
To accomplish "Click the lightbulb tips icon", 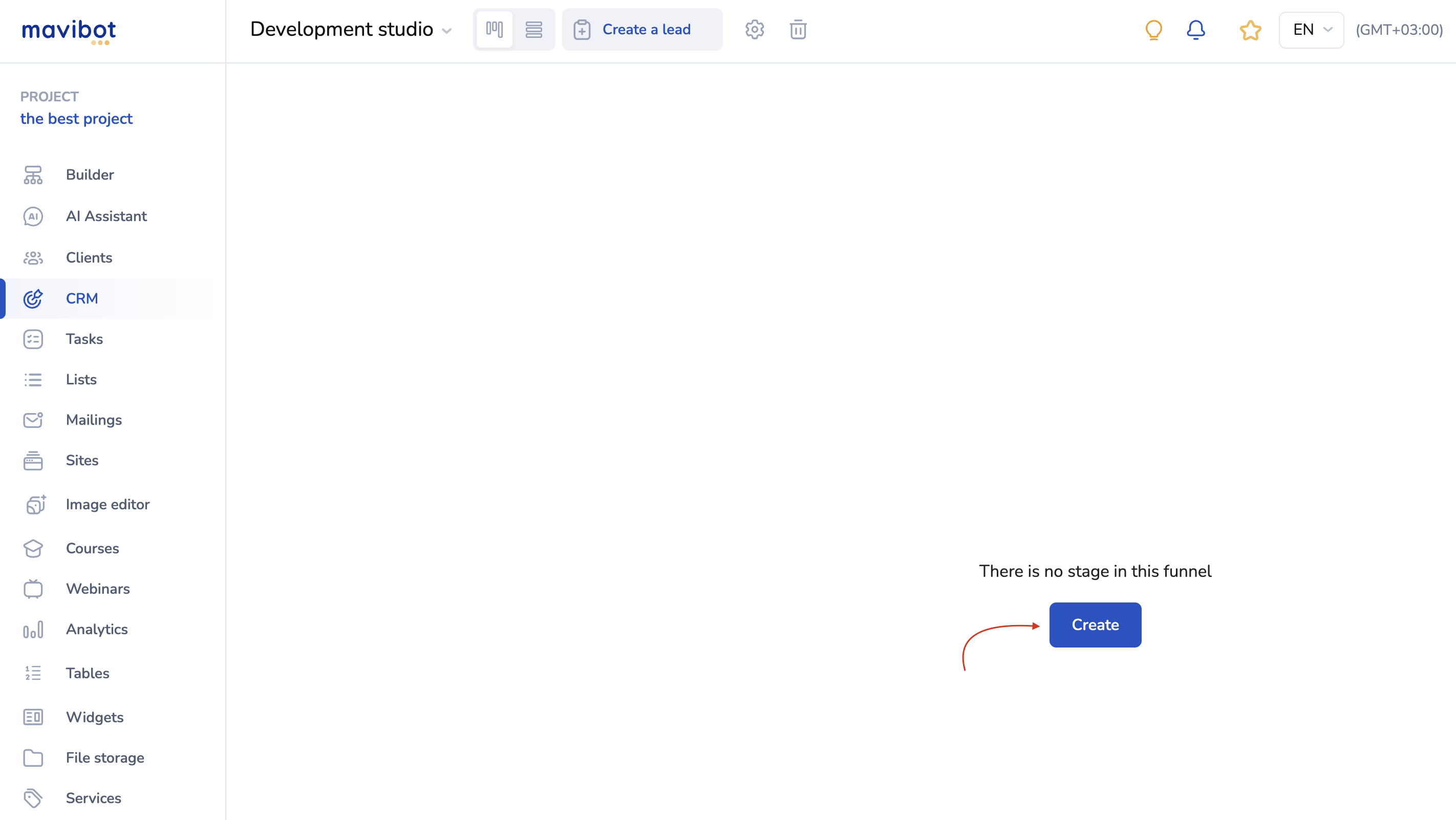I will pyautogui.click(x=1153, y=29).
